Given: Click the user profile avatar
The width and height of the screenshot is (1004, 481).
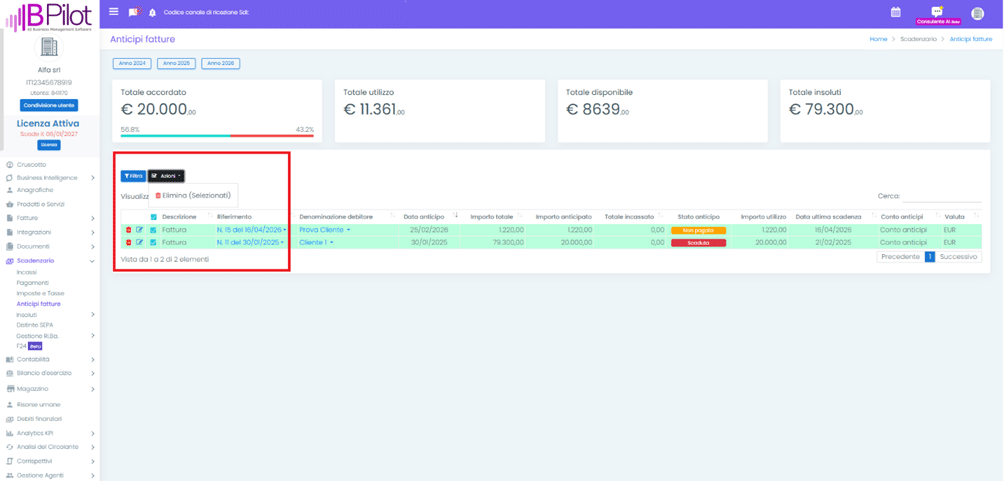Looking at the screenshot, I should [x=978, y=13].
